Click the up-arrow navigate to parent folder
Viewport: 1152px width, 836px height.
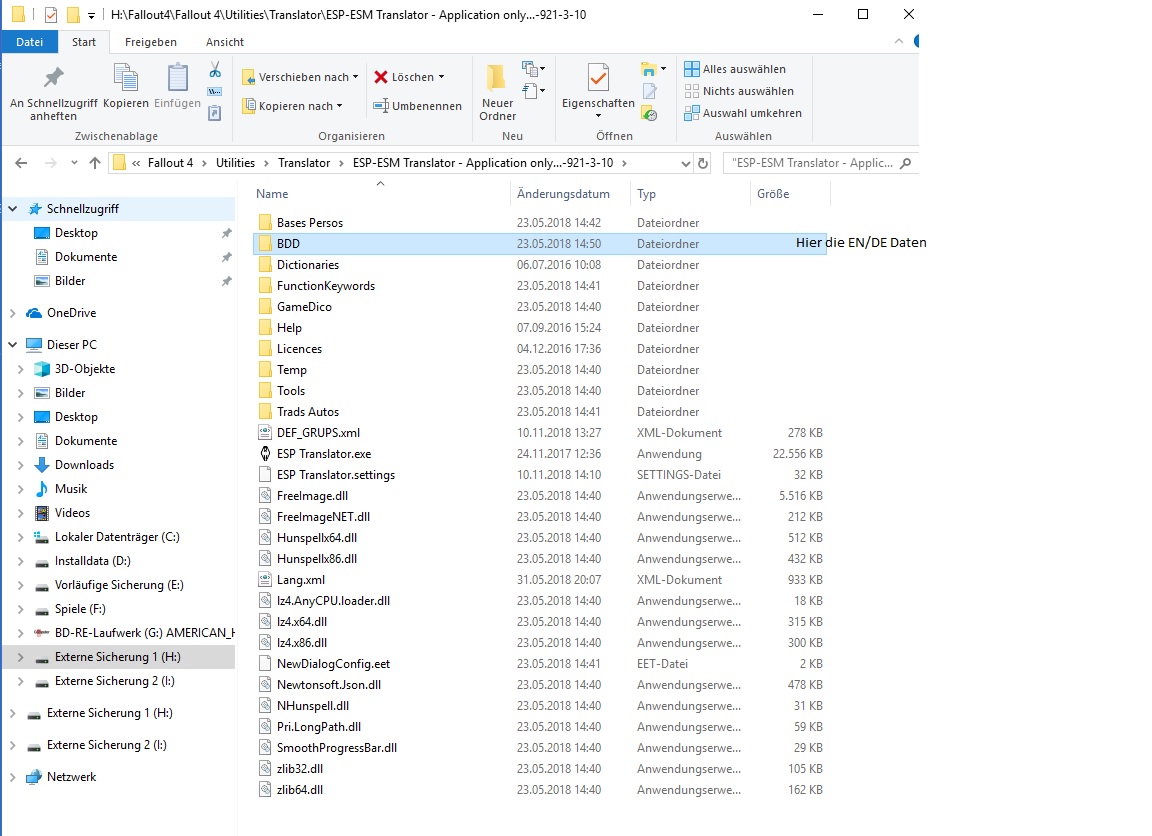(95, 163)
